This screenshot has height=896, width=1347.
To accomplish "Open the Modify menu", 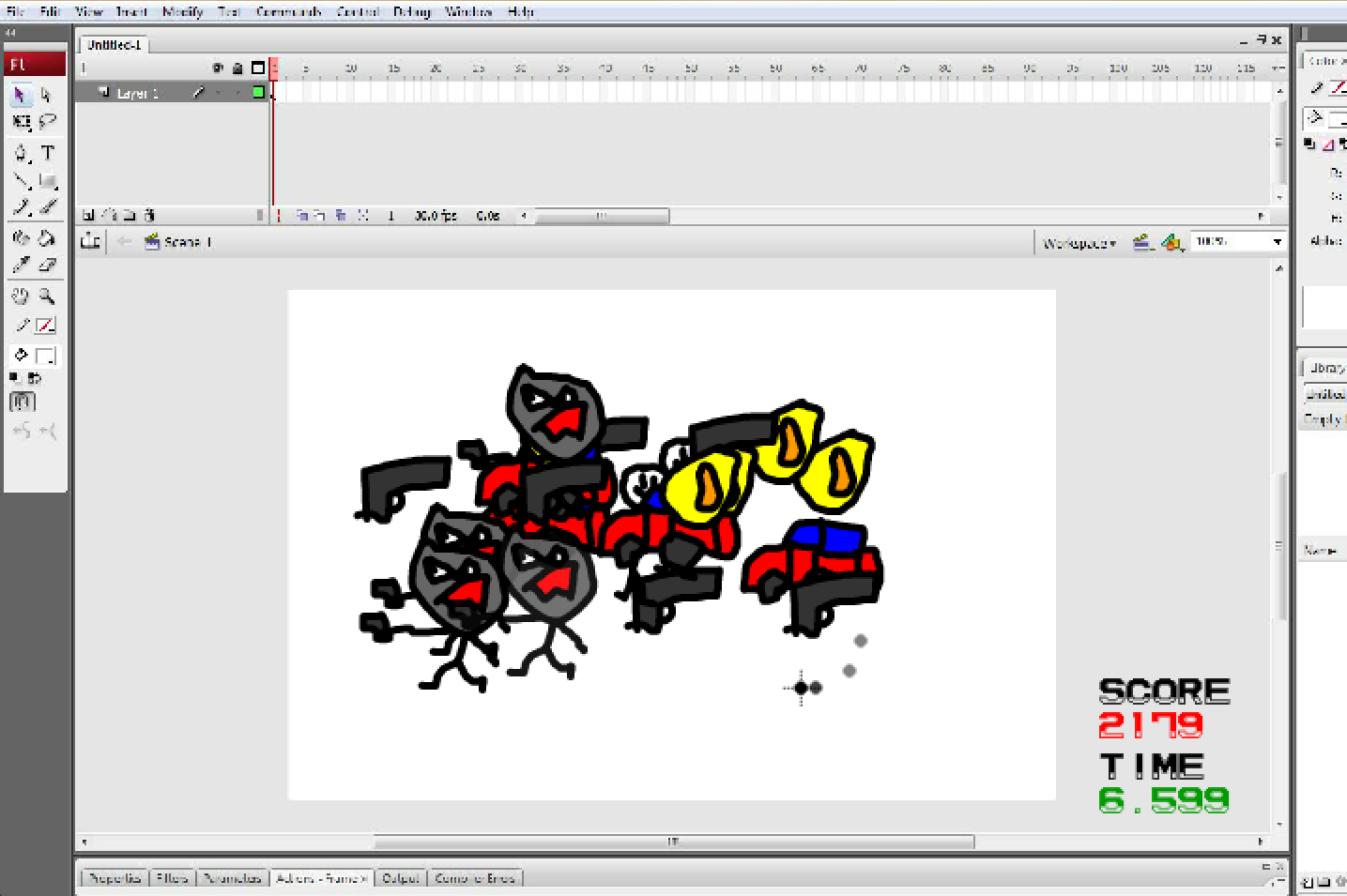I will 183,12.
